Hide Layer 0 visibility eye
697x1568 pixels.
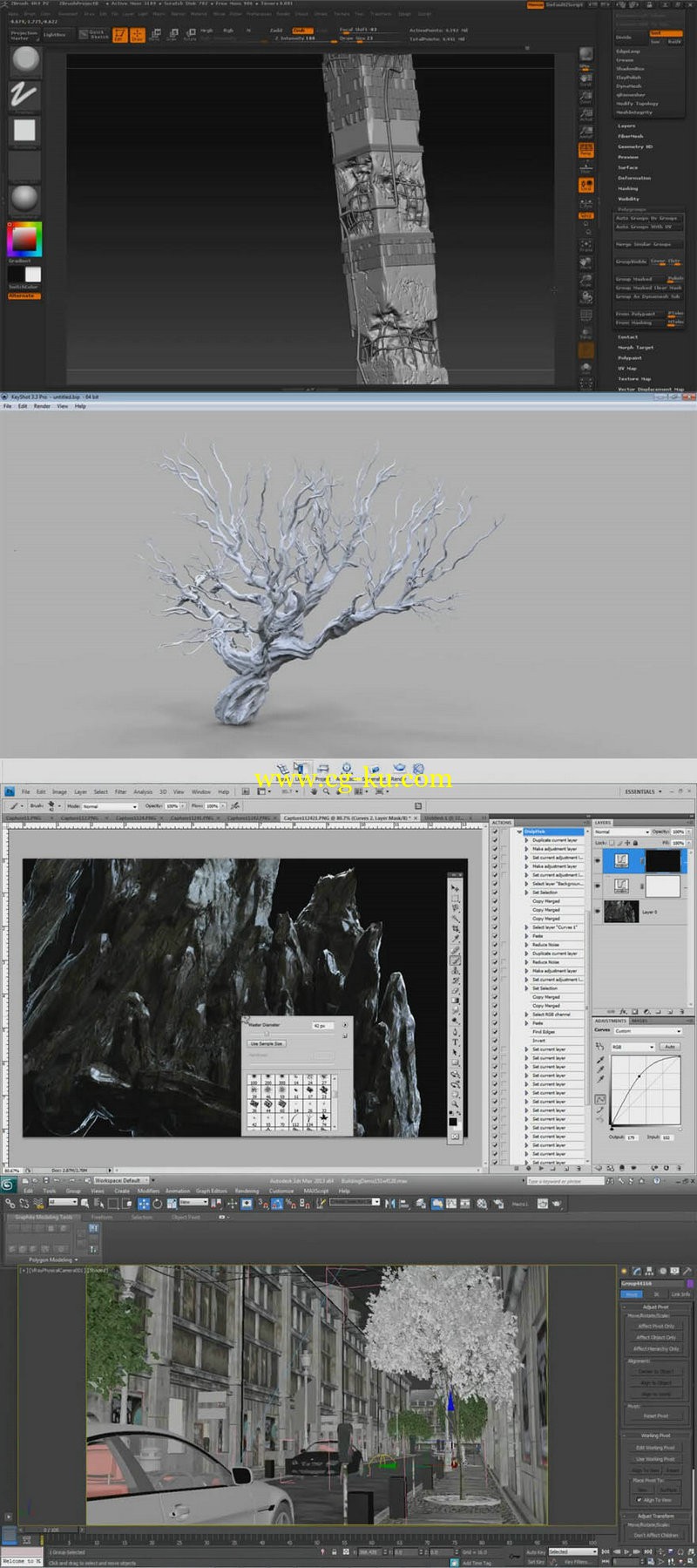[598, 912]
